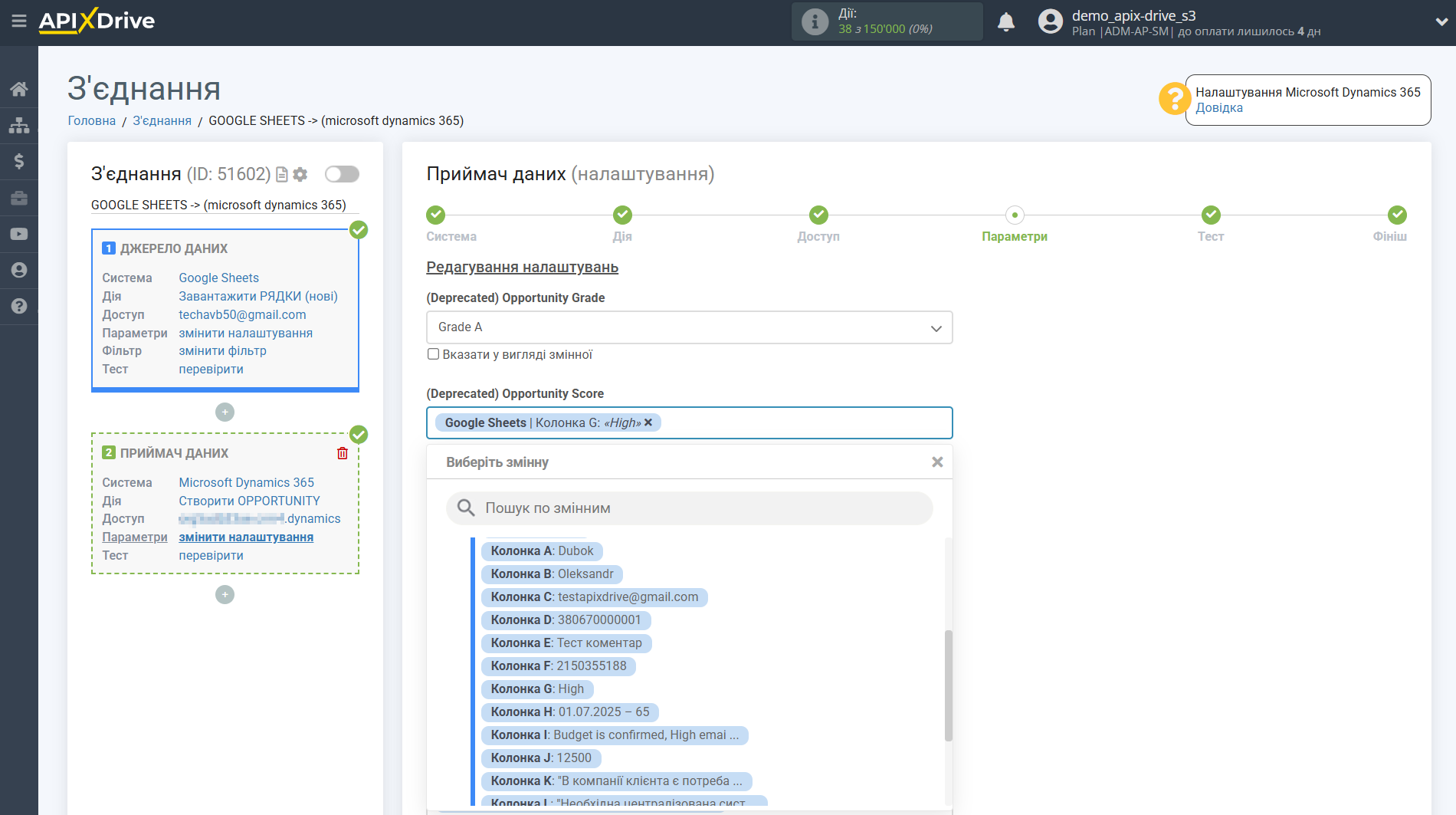Click the ApiX-Drive logo

coord(97,21)
